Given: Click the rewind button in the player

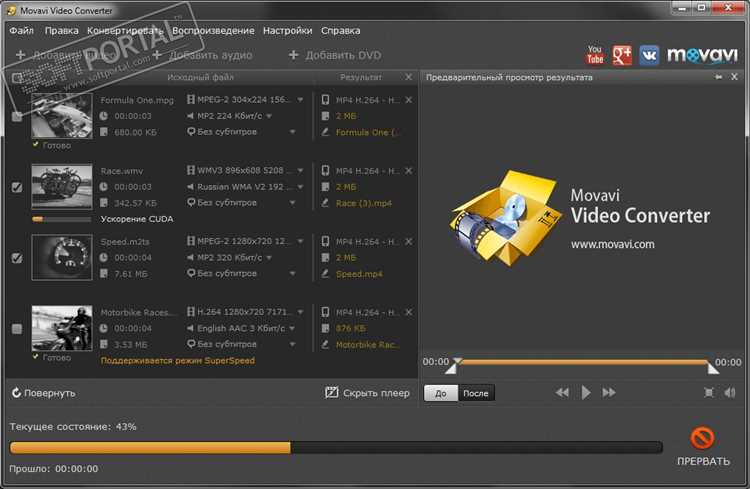Looking at the screenshot, I should [x=562, y=393].
